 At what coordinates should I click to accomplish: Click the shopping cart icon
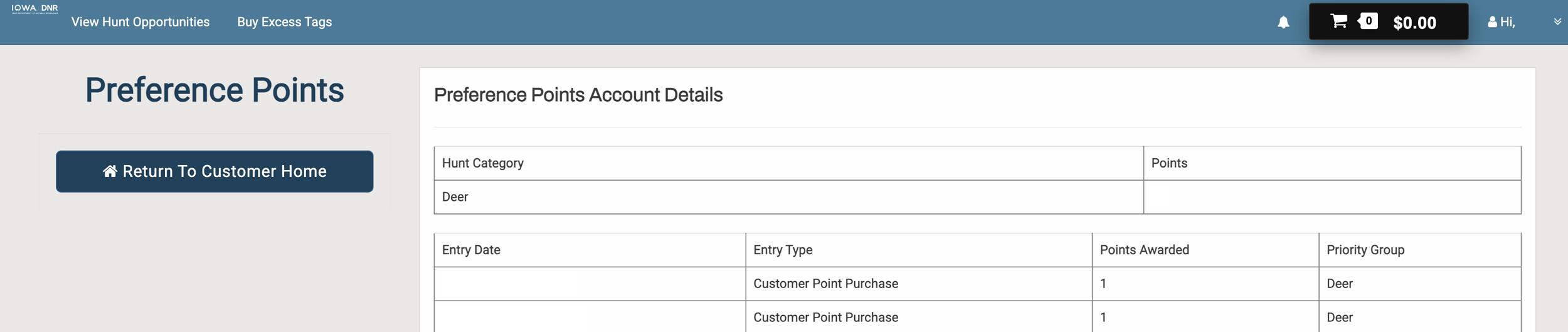pos(1338,21)
